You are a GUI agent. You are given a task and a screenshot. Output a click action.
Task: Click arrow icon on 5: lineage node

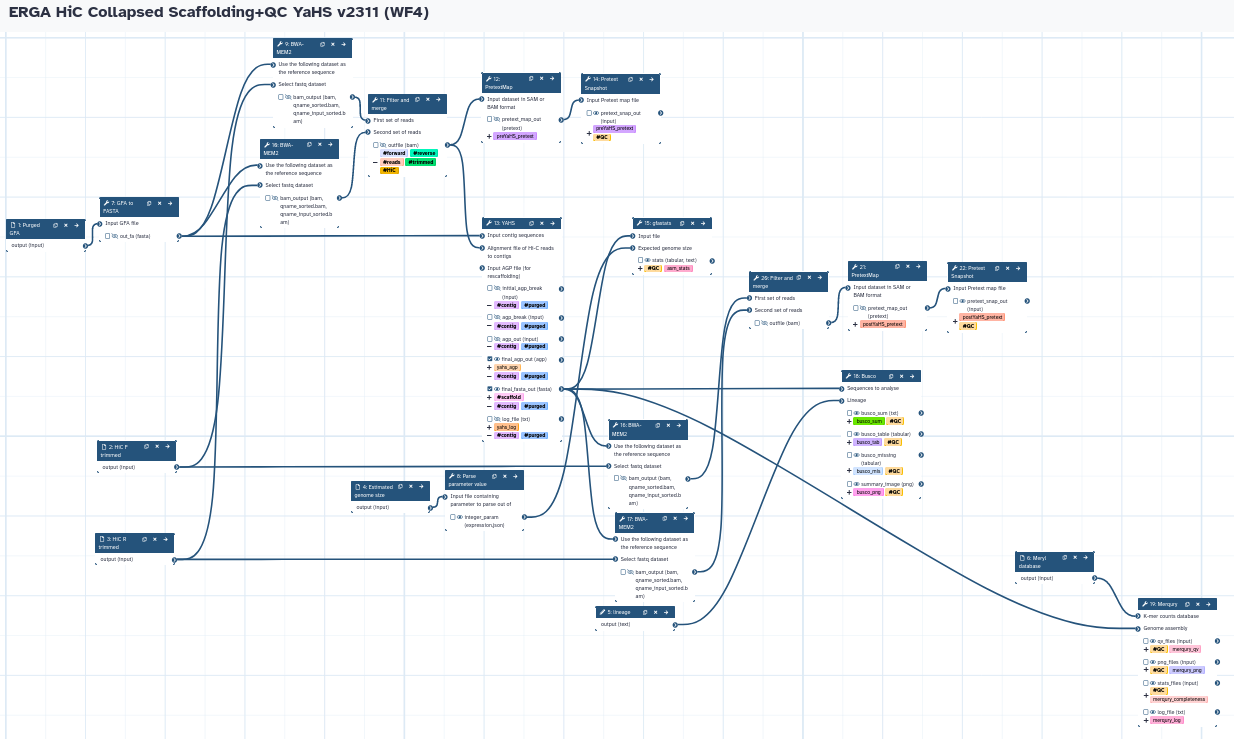[665, 612]
